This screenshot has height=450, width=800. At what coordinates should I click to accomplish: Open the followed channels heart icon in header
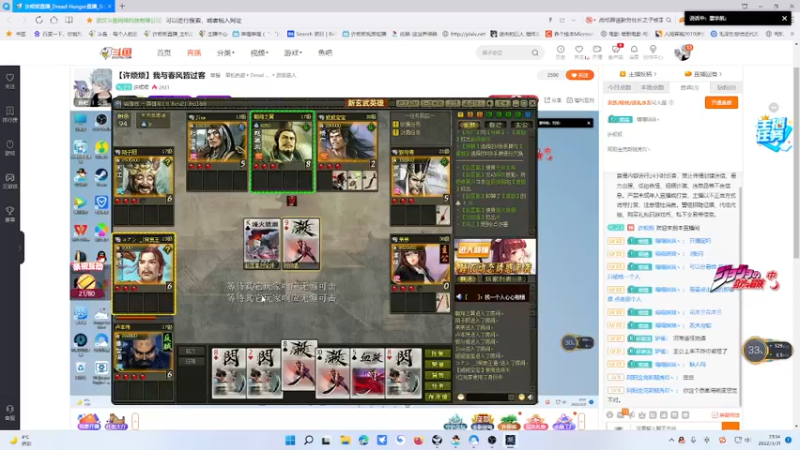(x=579, y=51)
